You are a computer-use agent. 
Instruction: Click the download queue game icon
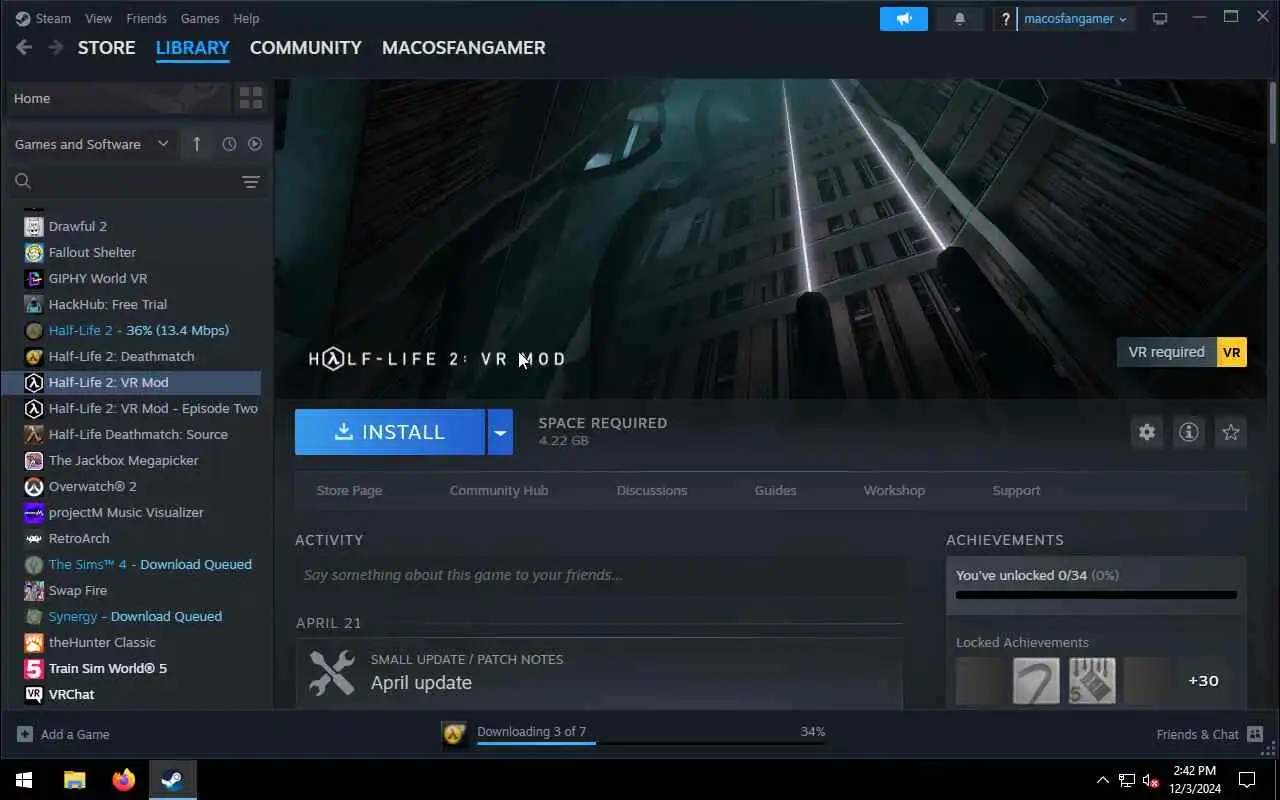tap(454, 735)
